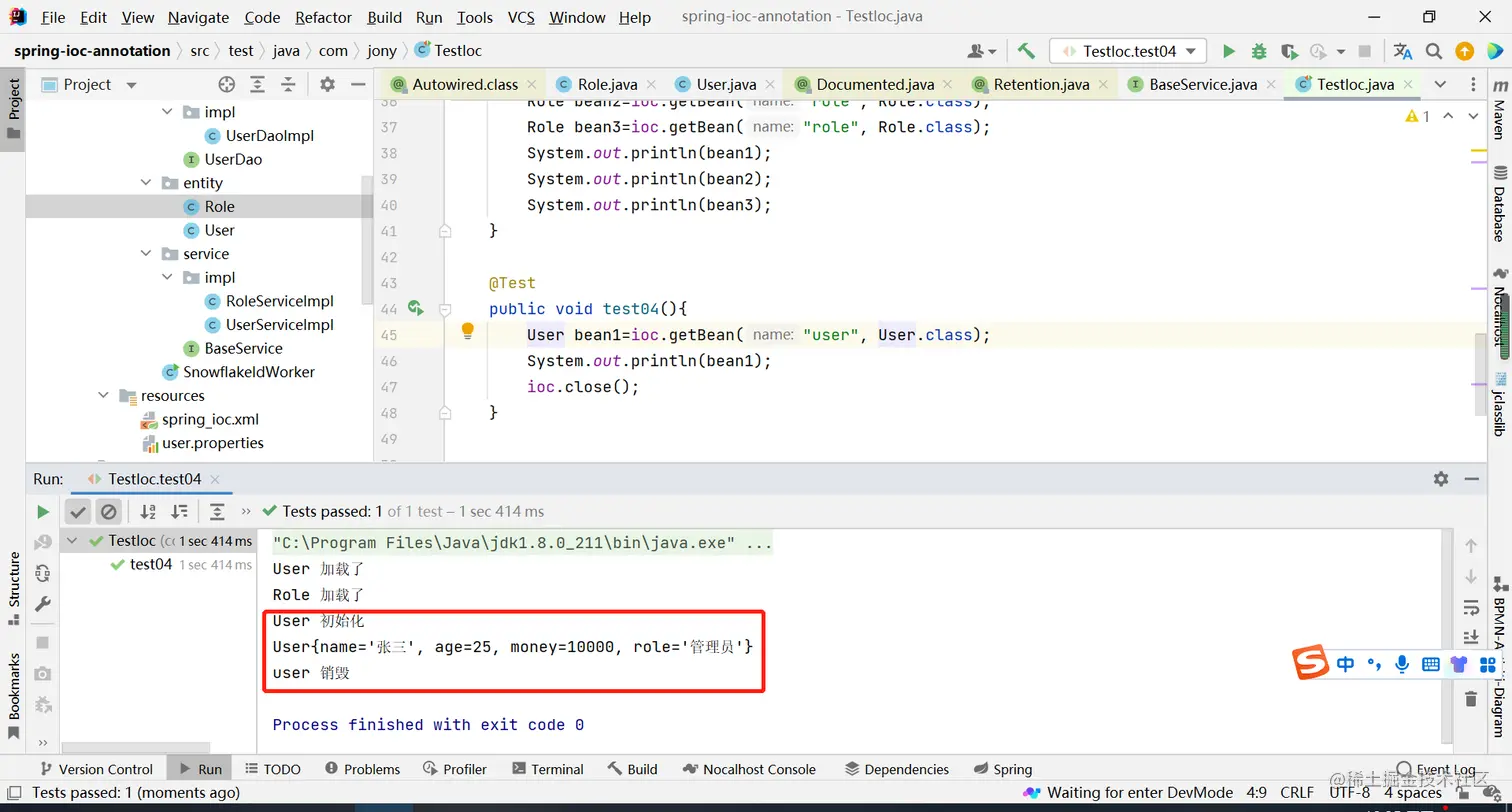Open the Testloc.test04 run configuration dropdown

[1128, 51]
